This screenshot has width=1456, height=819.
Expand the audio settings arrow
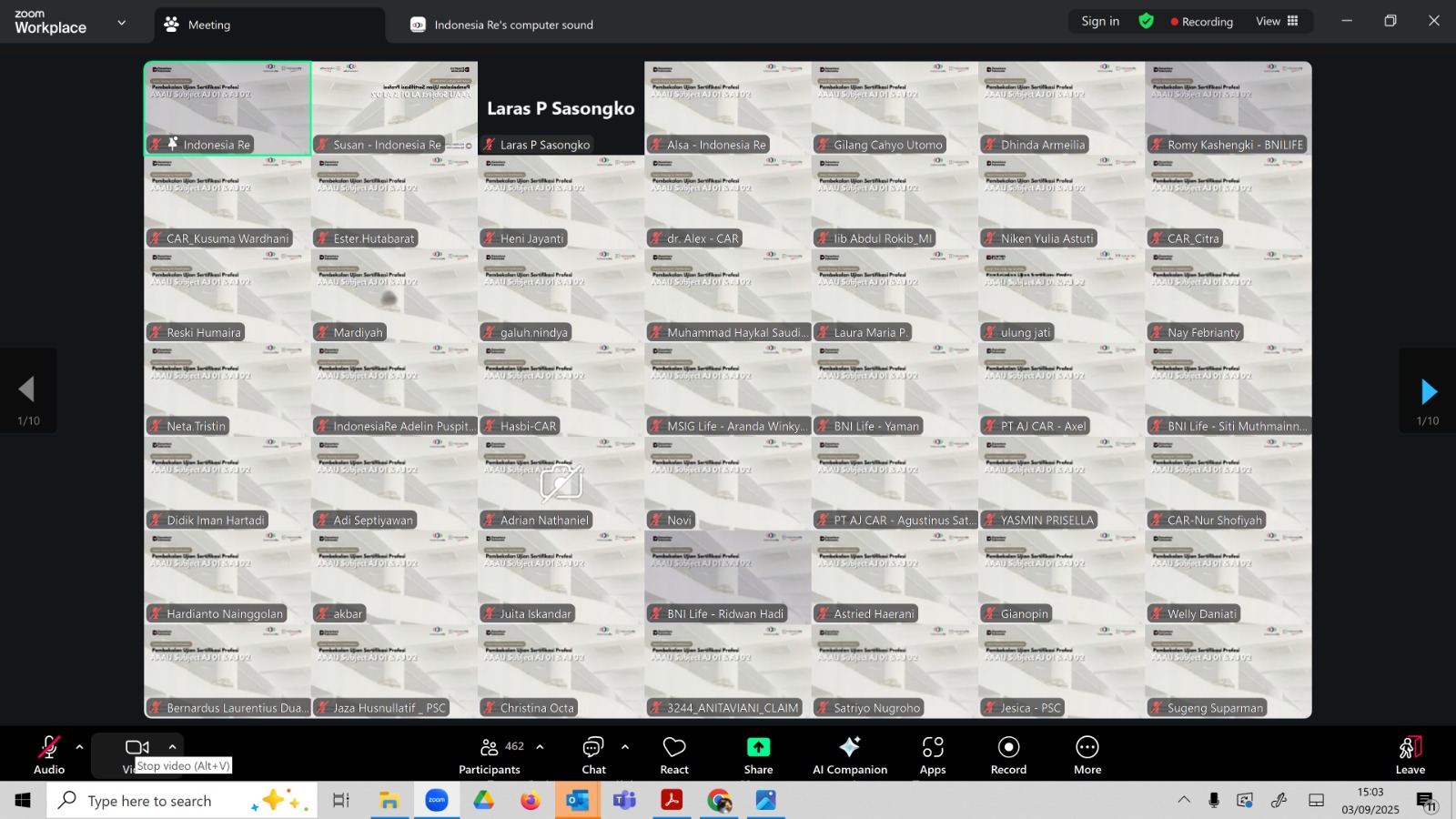[x=79, y=747]
